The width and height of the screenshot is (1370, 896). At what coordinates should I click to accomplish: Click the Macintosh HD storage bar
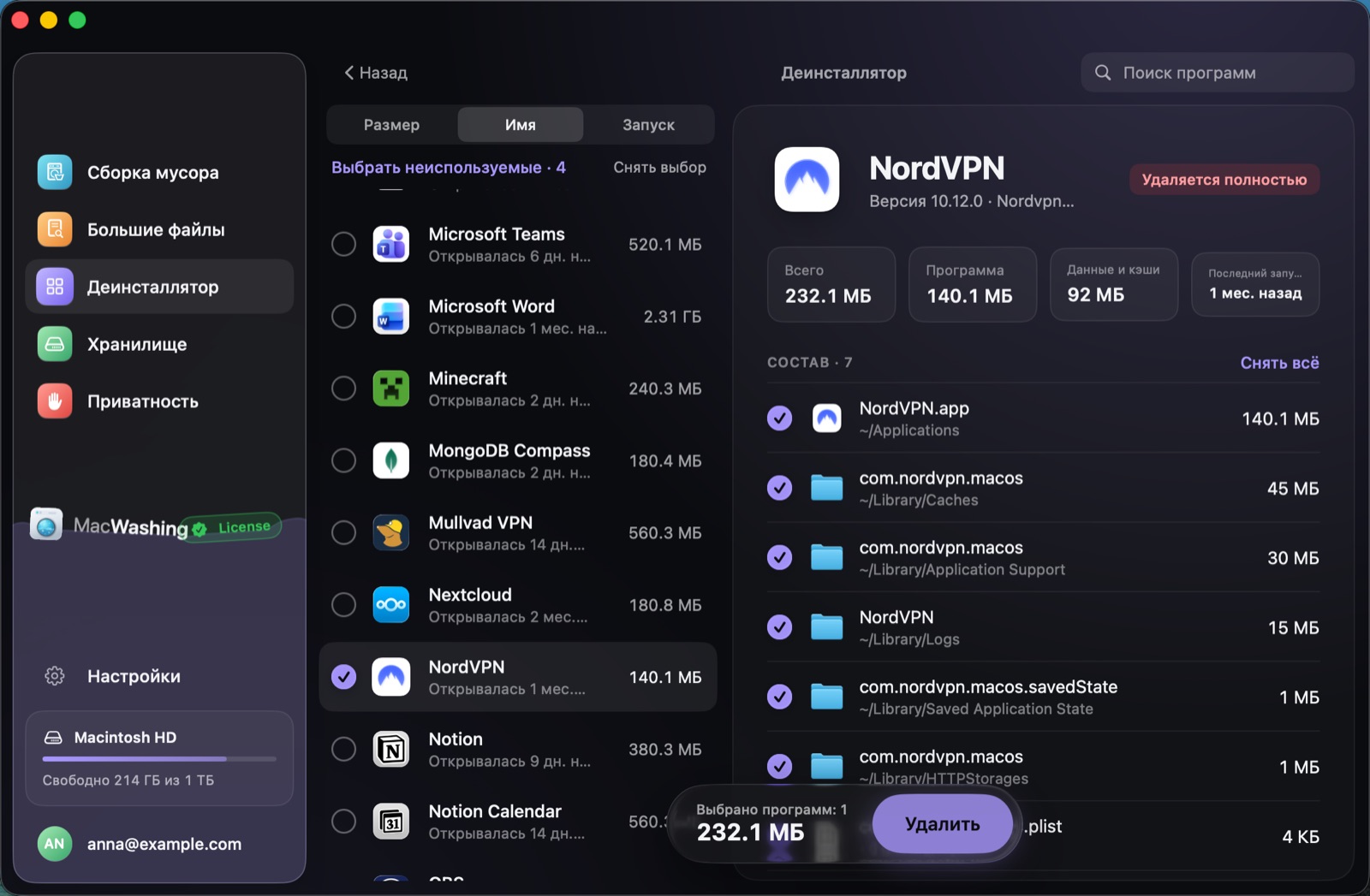(159, 759)
